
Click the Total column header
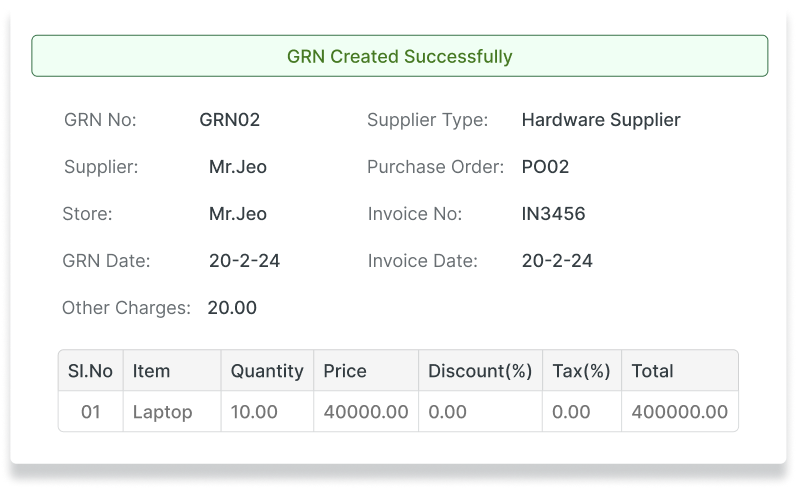[653, 371]
